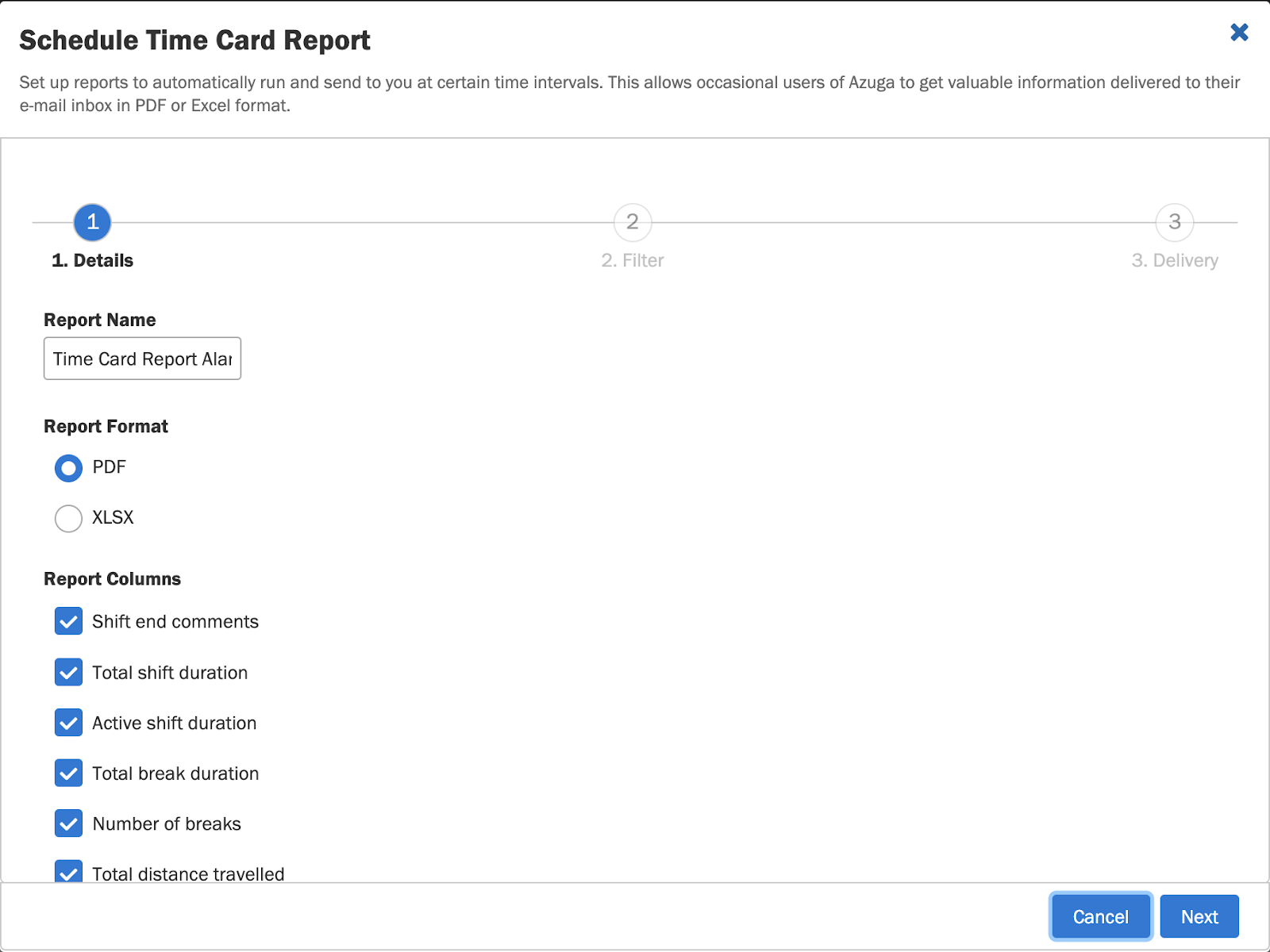Click the Report Format heading

point(106,426)
